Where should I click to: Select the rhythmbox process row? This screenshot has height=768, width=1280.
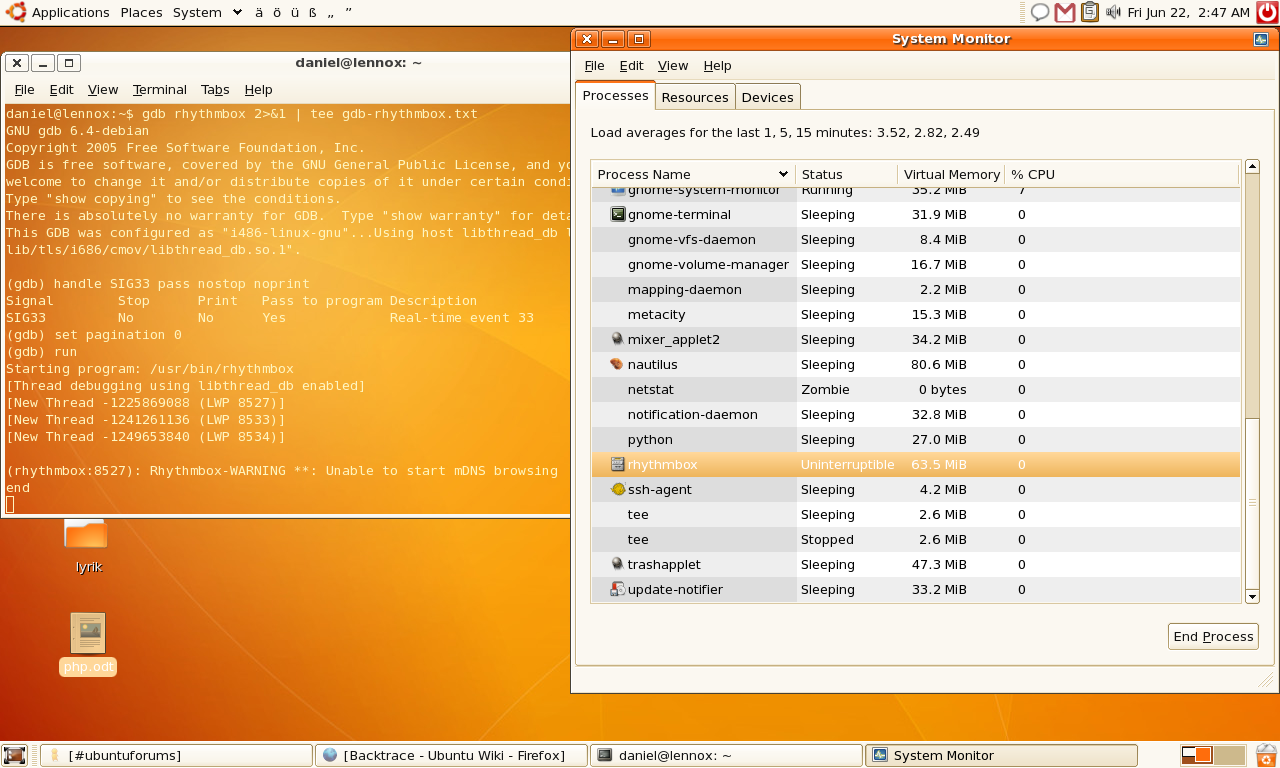tap(662, 465)
